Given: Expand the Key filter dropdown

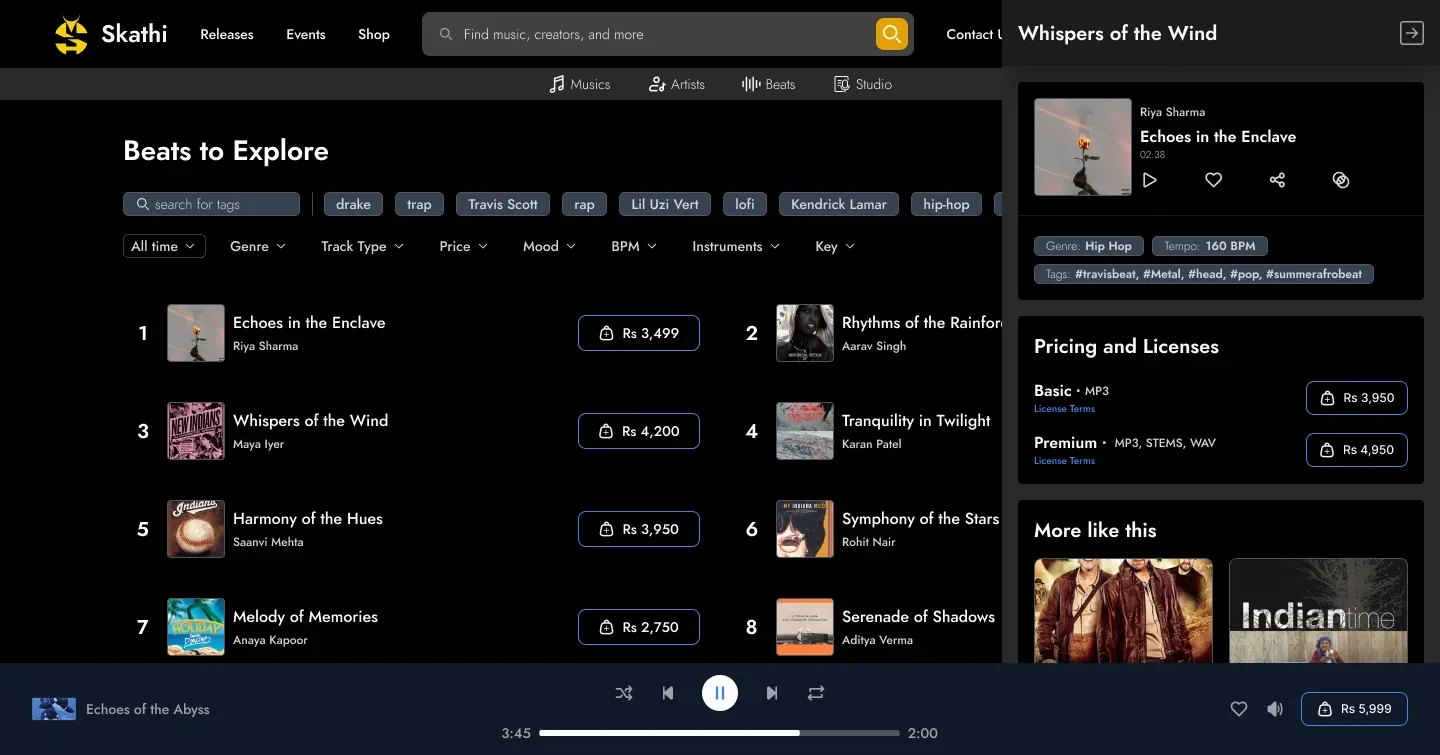Looking at the screenshot, I should tap(835, 246).
